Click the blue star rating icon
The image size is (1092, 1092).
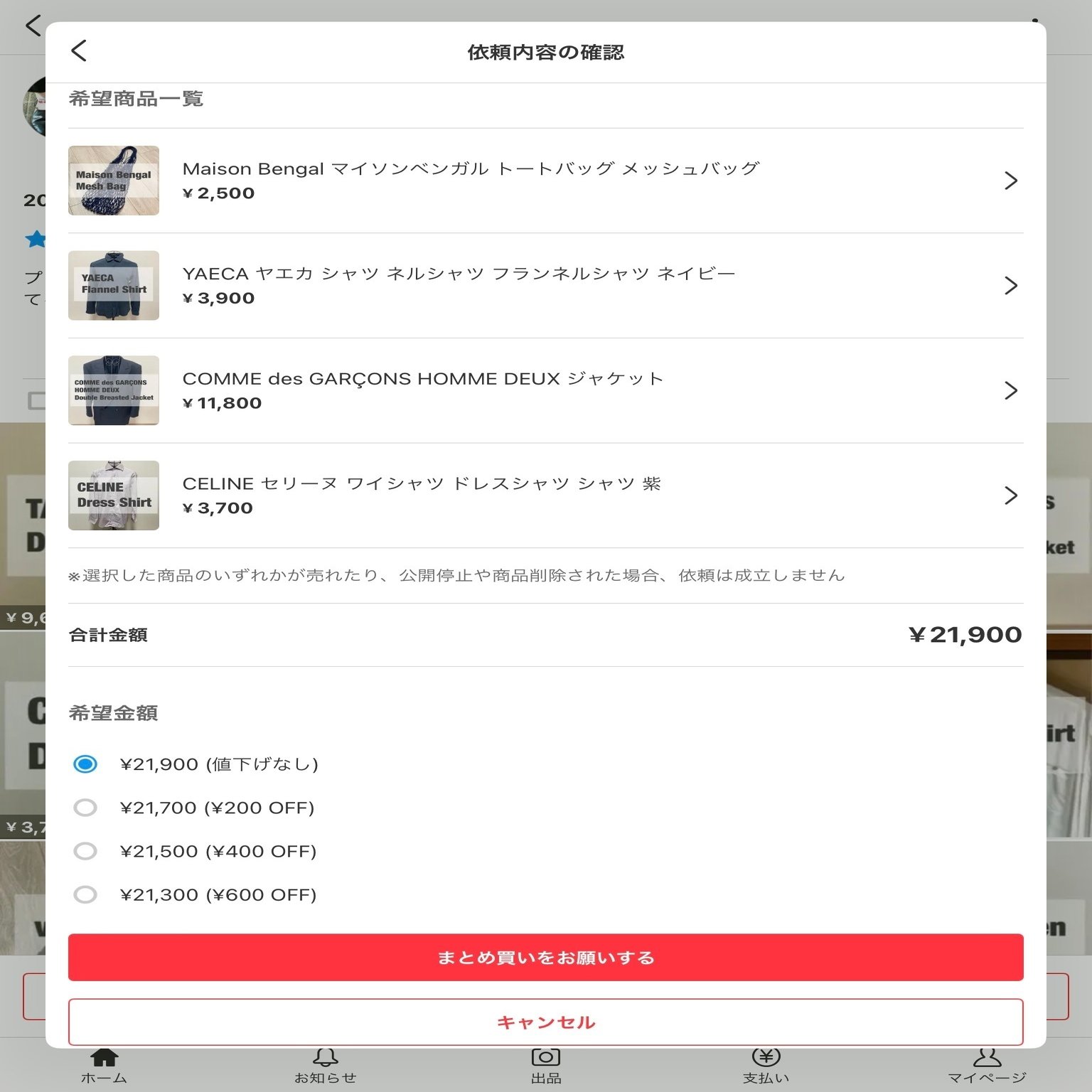(x=33, y=240)
